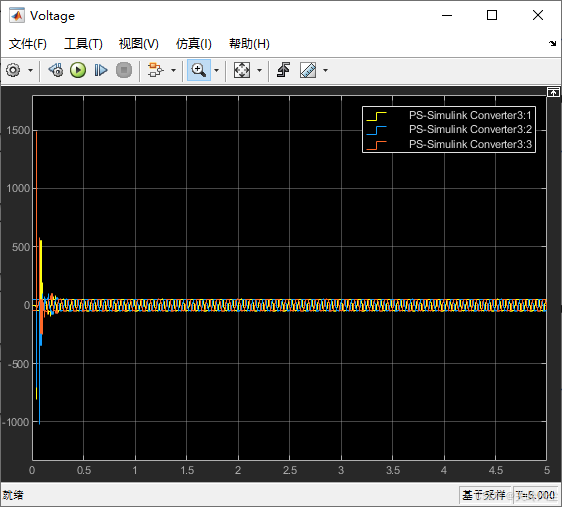The width and height of the screenshot is (562, 507).
Task: Click the 4.5 x-axis tick label
Action: pyautogui.click(x=496, y=470)
